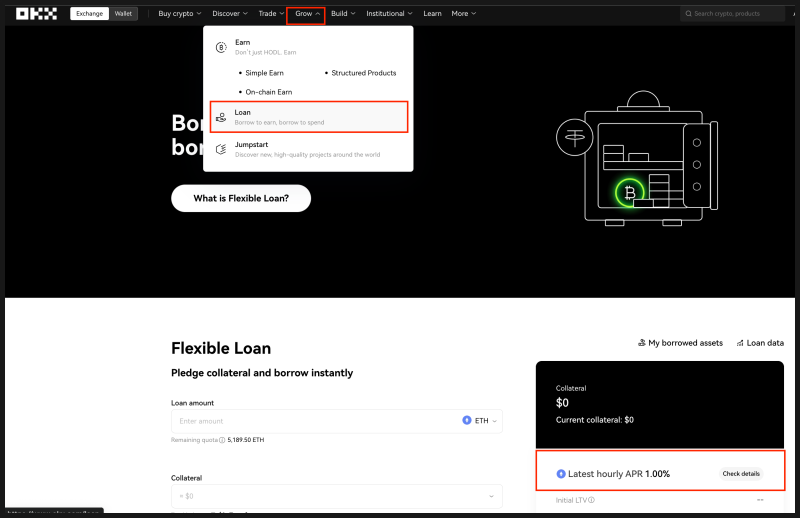Click the Initial LTV info icon
This screenshot has width=800, height=518.
tap(591, 500)
